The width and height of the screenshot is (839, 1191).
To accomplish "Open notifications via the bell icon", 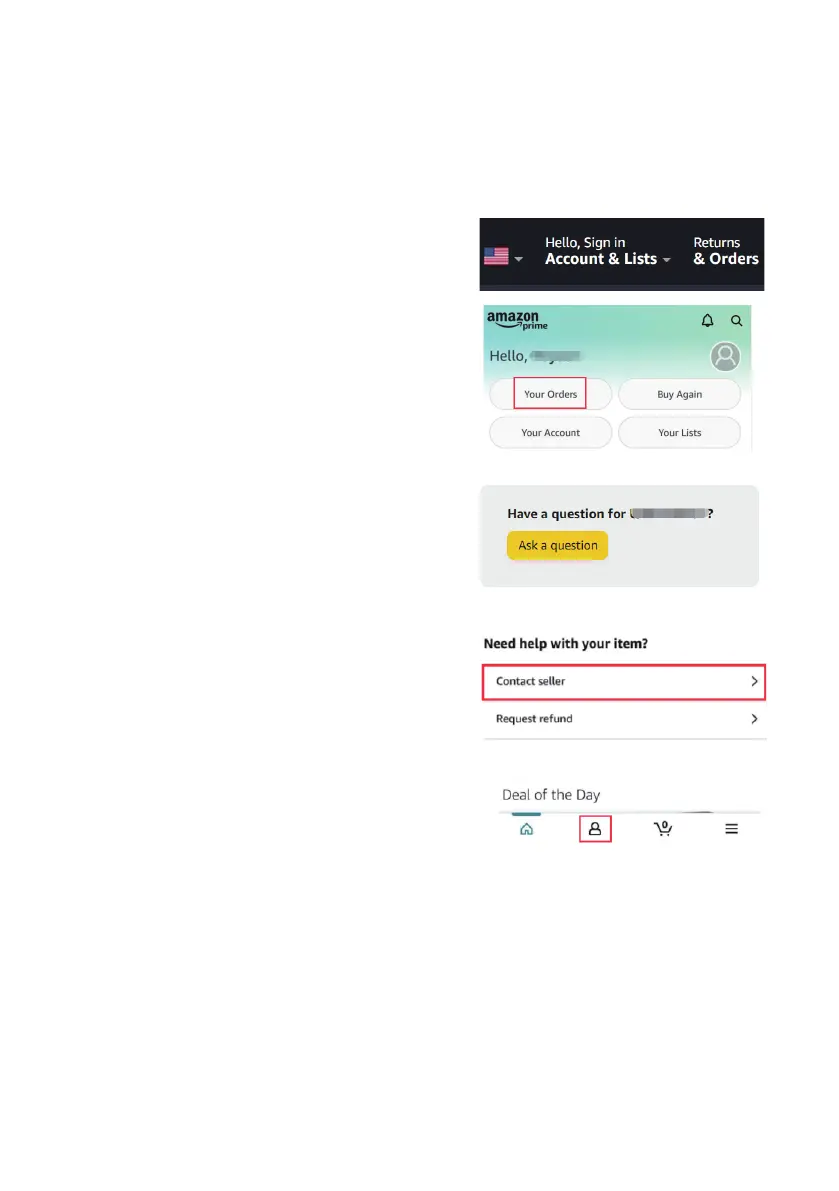I will tap(708, 321).
